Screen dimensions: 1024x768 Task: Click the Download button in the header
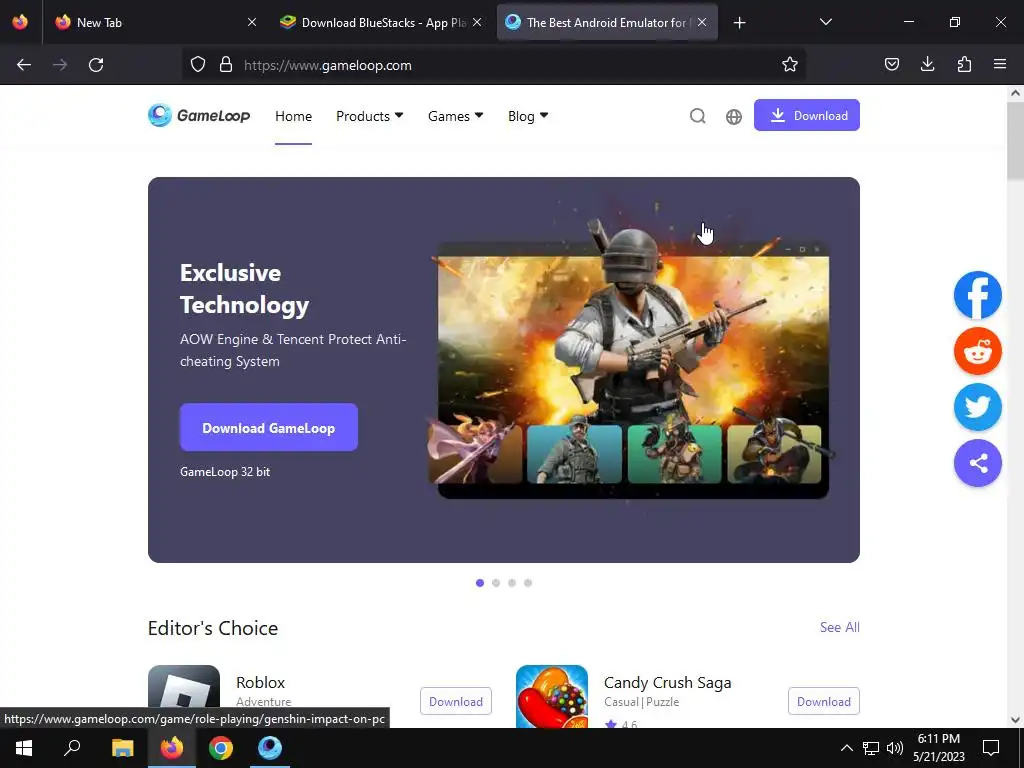[807, 115]
